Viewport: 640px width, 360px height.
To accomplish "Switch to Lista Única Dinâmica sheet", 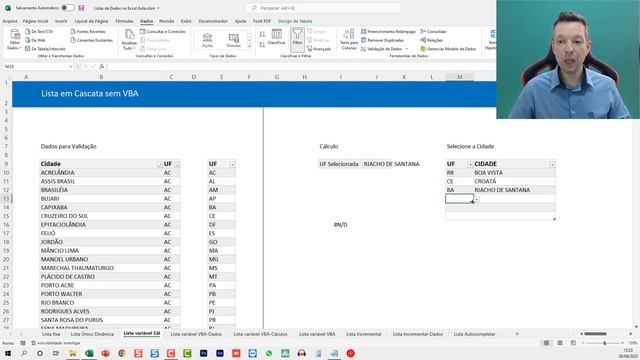I will [92, 334].
